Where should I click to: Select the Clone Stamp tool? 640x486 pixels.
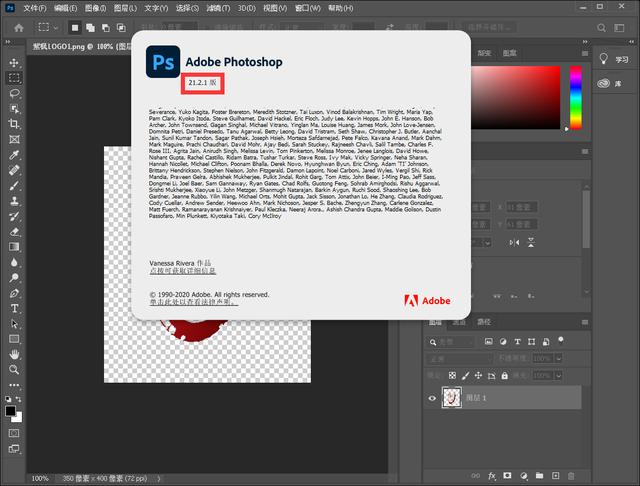point(14,200)
